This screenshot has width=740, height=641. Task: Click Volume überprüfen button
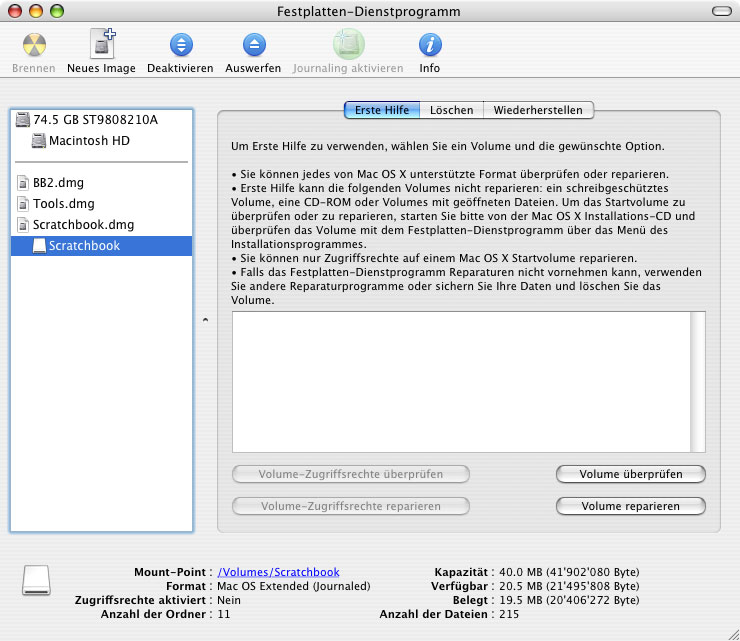point(631,474)
